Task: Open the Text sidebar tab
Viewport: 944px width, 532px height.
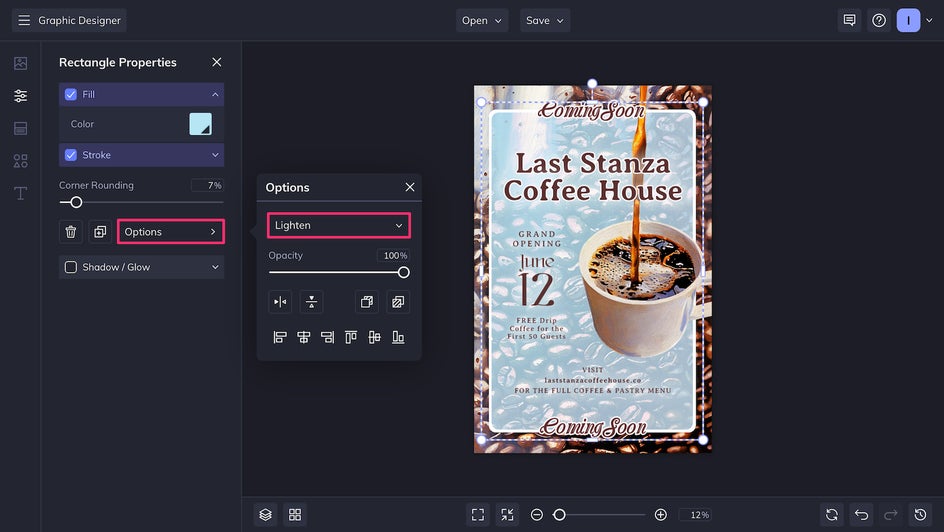Action: [x=20, y=193]
